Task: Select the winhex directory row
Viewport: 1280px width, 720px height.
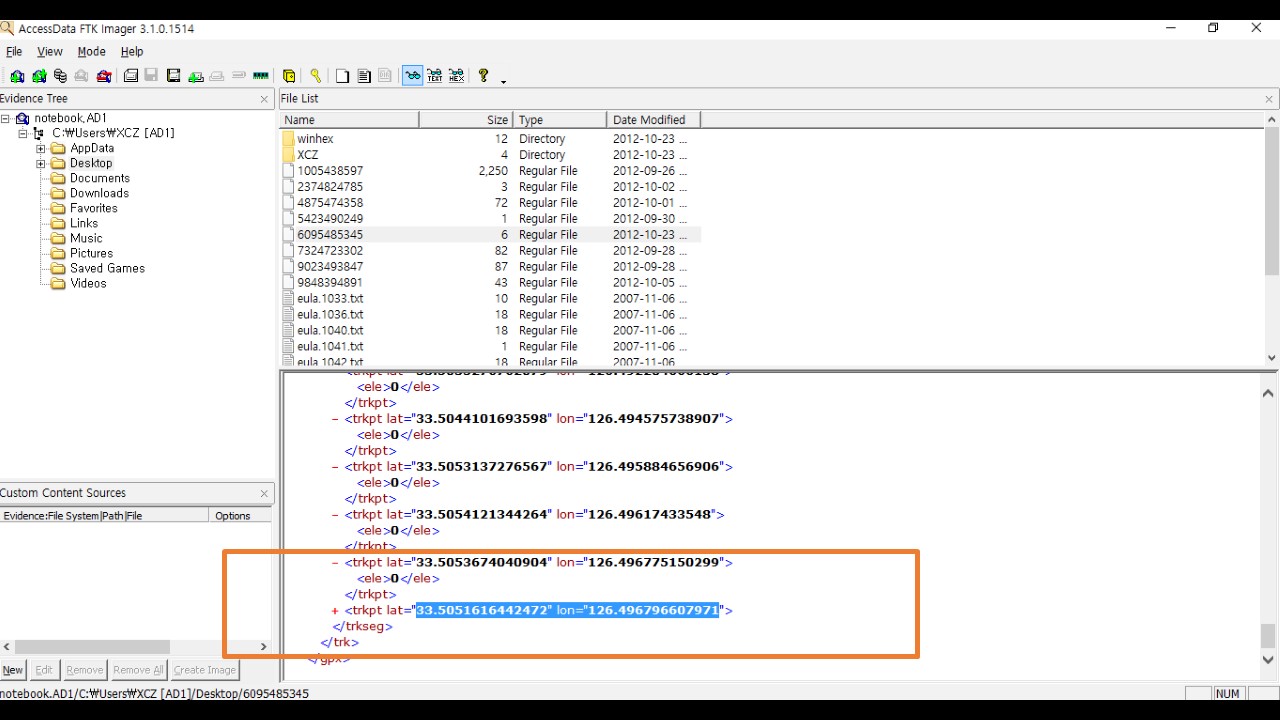Action: [x=490, y=139]
